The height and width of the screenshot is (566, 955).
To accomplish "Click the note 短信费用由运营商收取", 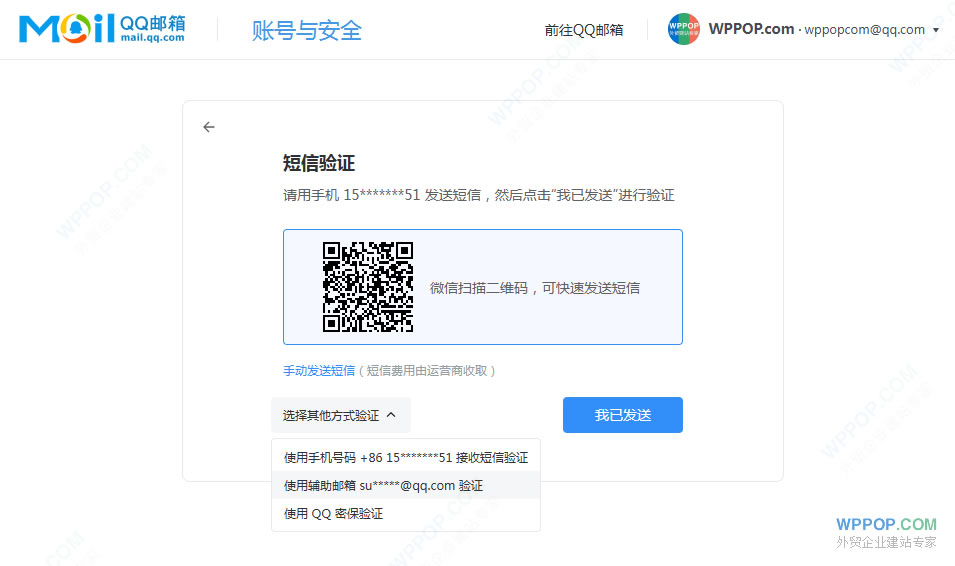I will pyautogui.click(x=426, y=370).
